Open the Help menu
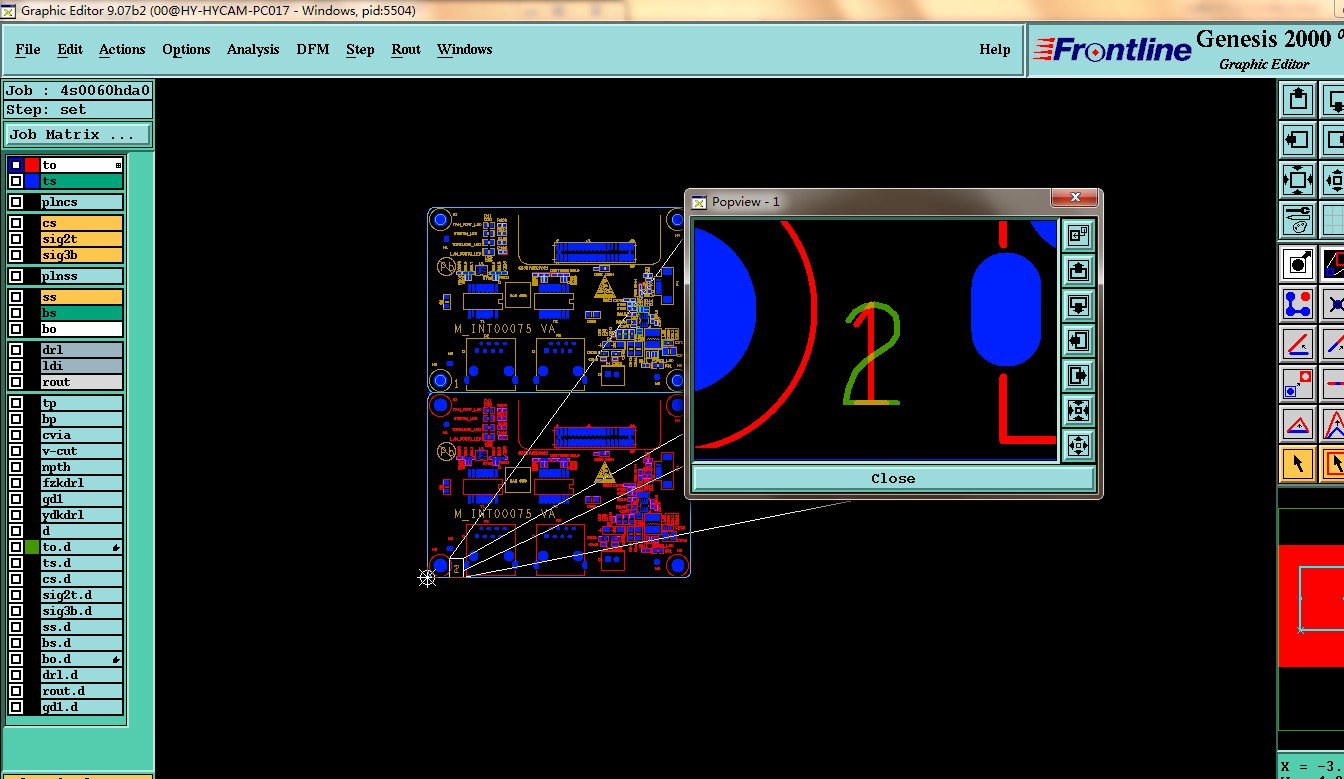1344x779 pixels. 994,49
